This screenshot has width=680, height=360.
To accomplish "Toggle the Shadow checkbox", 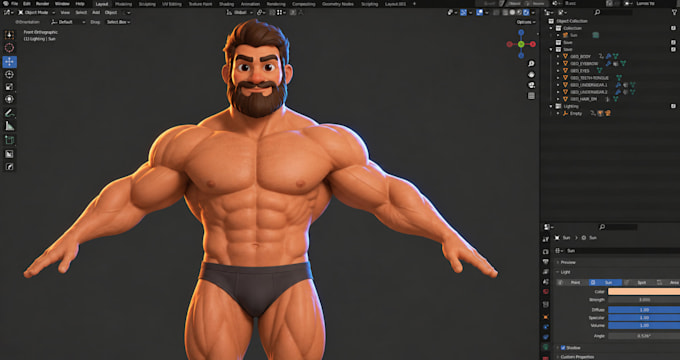I will coord(563,348).
